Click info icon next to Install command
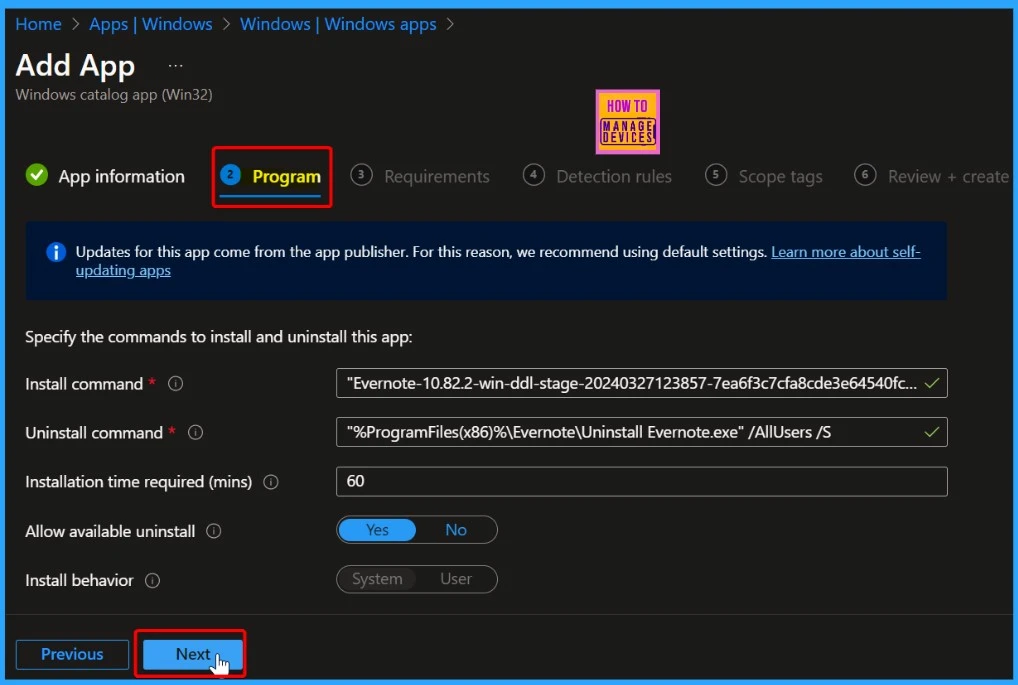 point(175,384)
